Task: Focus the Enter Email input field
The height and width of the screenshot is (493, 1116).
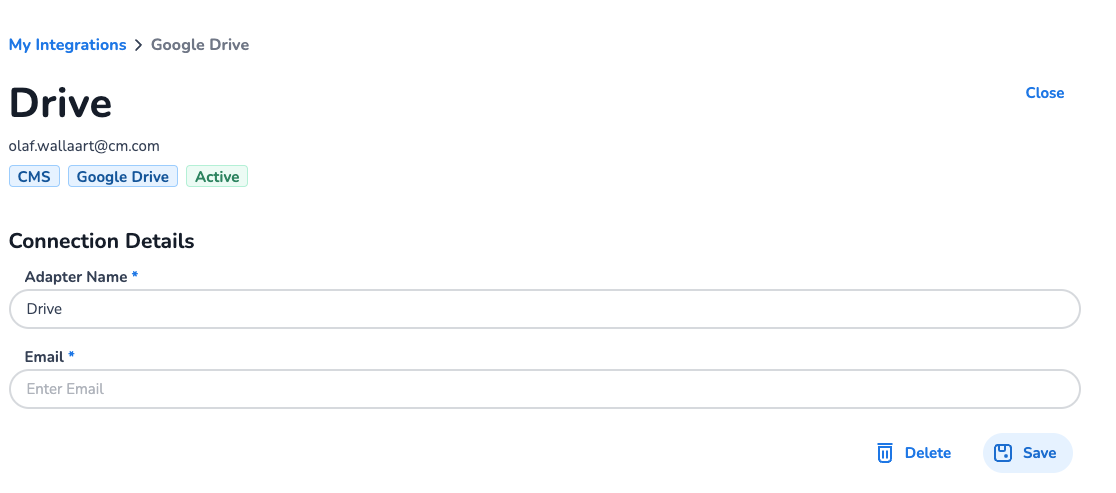Action: click(x=544, y=388)
